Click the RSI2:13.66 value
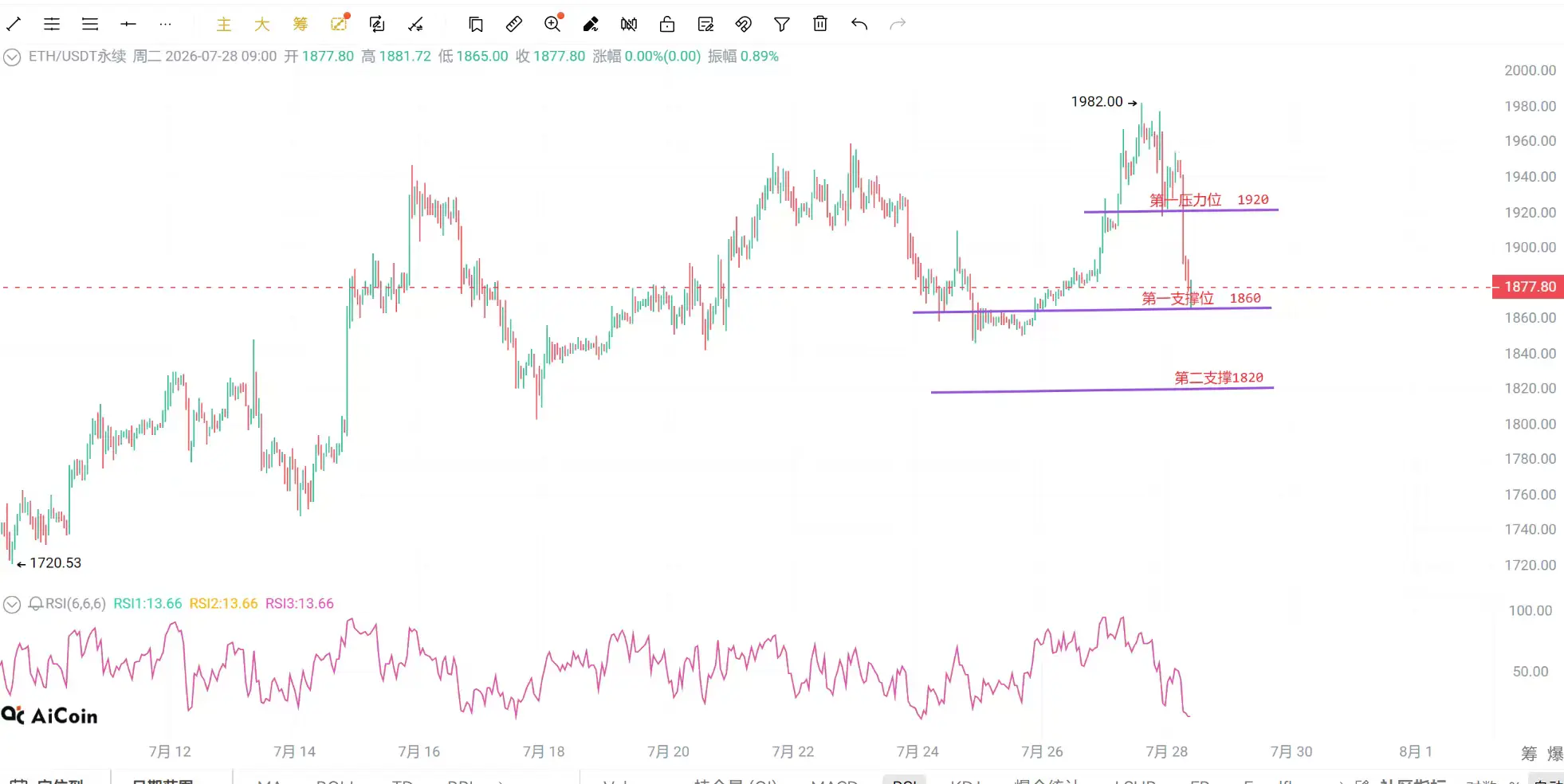Image resolution: width=1564 pixels, height=784 pixels. (x=223, y=604)
